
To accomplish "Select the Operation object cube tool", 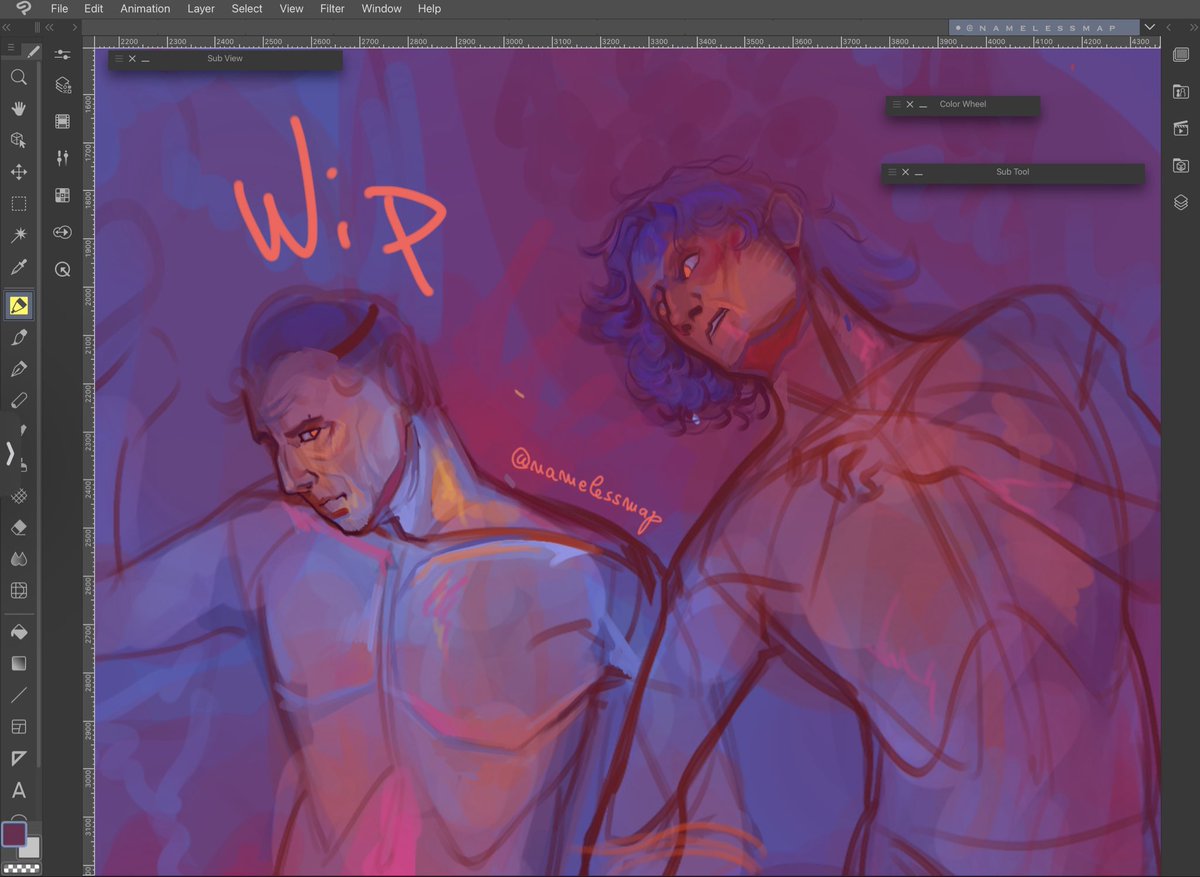I will point(18,140).
